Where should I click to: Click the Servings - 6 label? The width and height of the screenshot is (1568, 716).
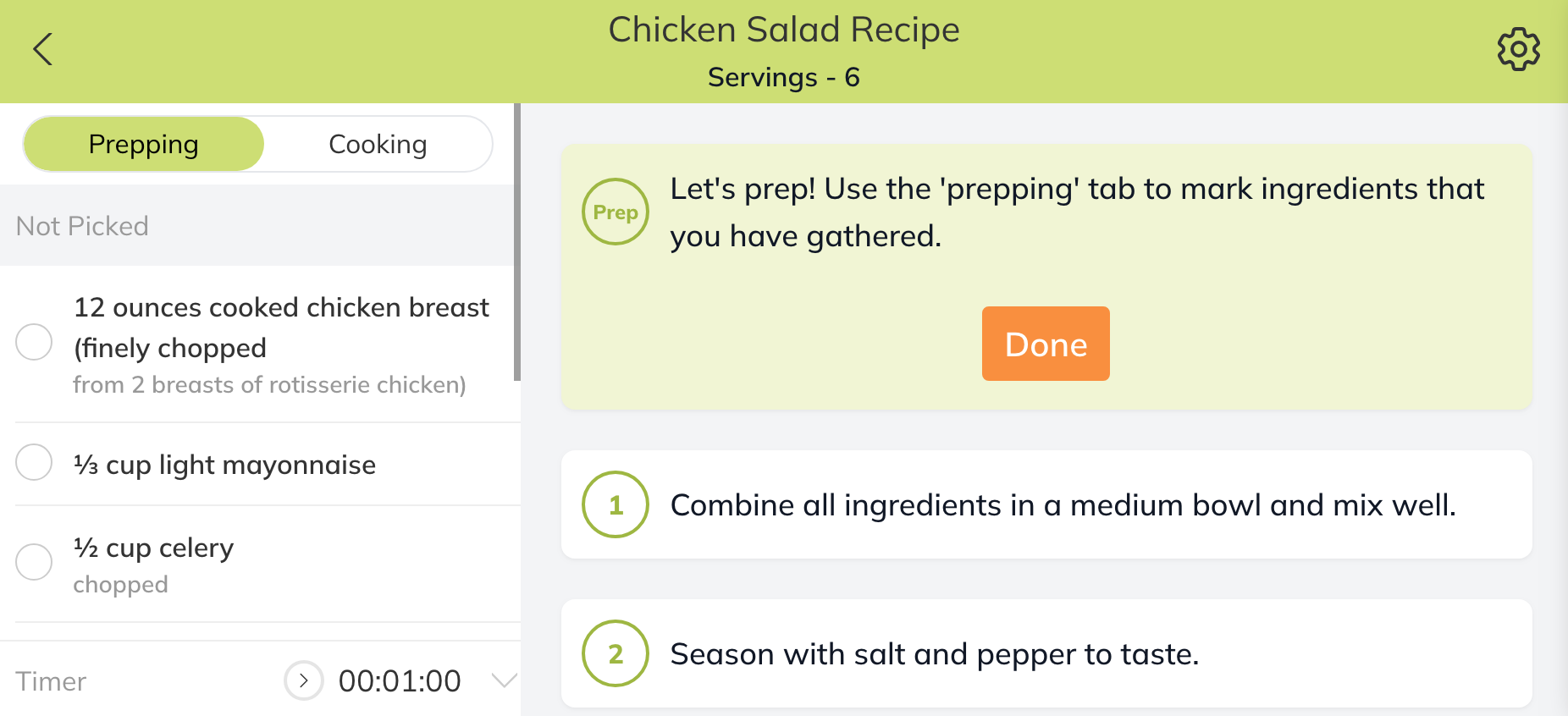click(x=783, y=77)
